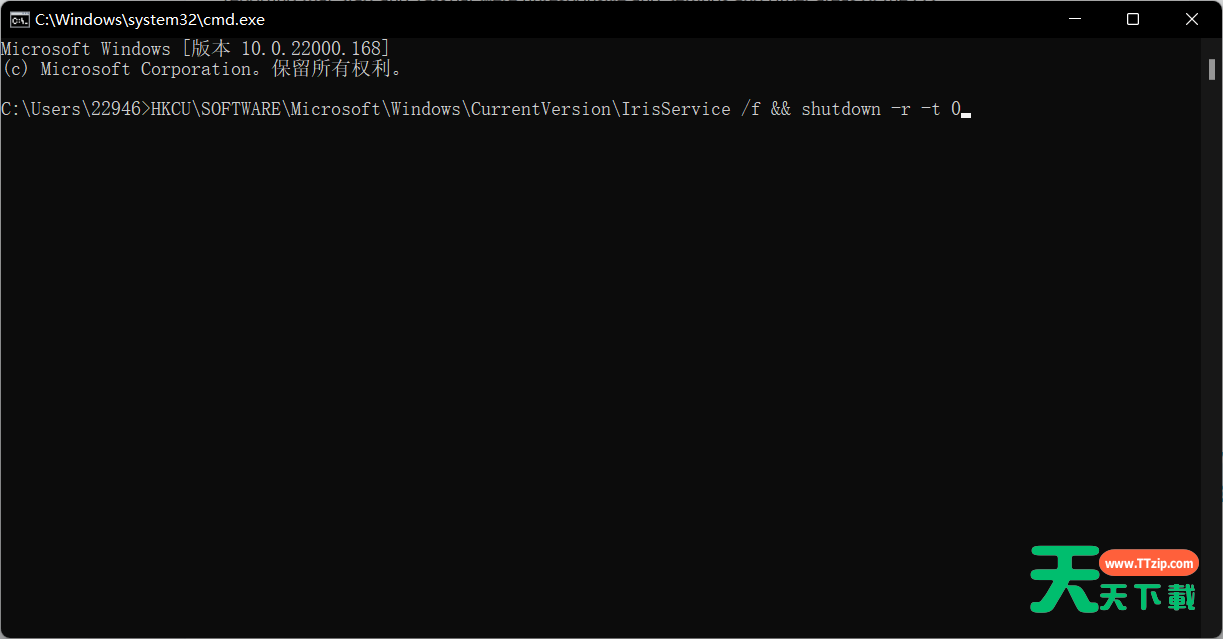This screenshot has height=639, width=1223.
Task: Click the blinking cursor after 0
Action: click(x=966, y=112)
